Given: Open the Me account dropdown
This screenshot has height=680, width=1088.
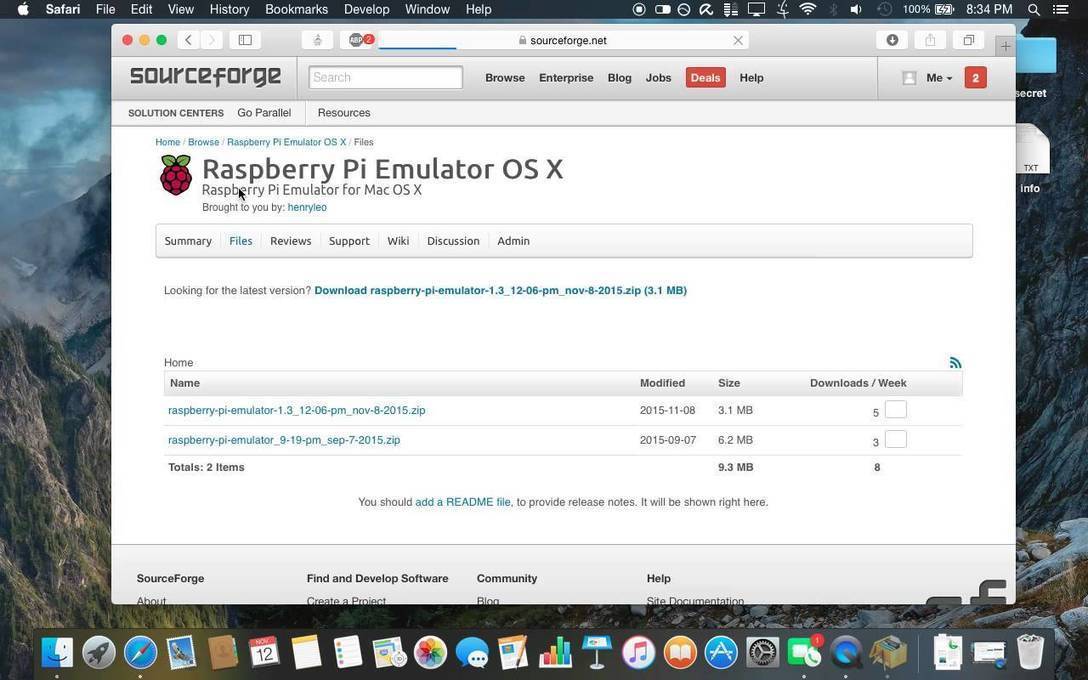Looking at the screenshot, I should pyautogui.click(x=936, y=77).
